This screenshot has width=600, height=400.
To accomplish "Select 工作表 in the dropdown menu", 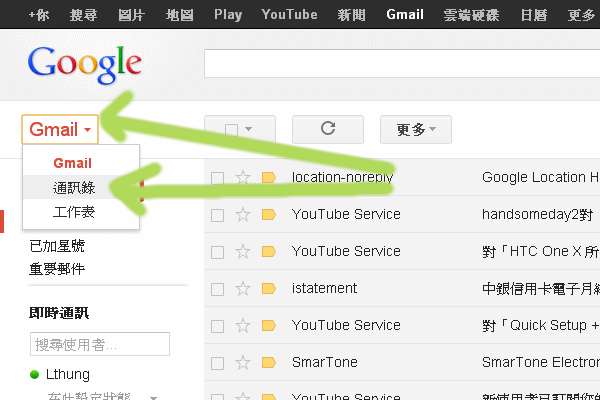I will pyautogui.click(x=74, y=212).
